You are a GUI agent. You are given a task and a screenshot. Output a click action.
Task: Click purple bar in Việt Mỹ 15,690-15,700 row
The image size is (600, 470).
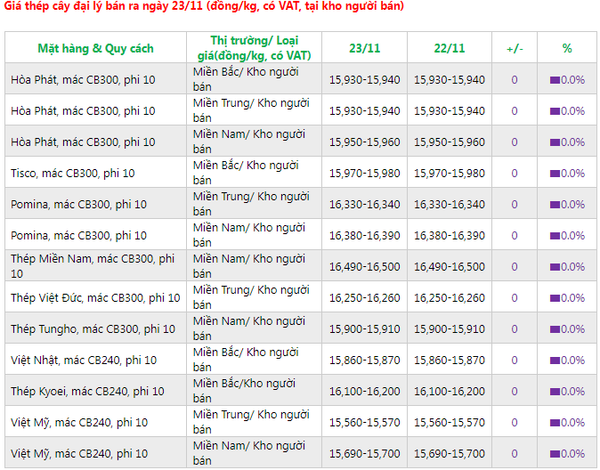pyautogui.click(x=555, y=454)
